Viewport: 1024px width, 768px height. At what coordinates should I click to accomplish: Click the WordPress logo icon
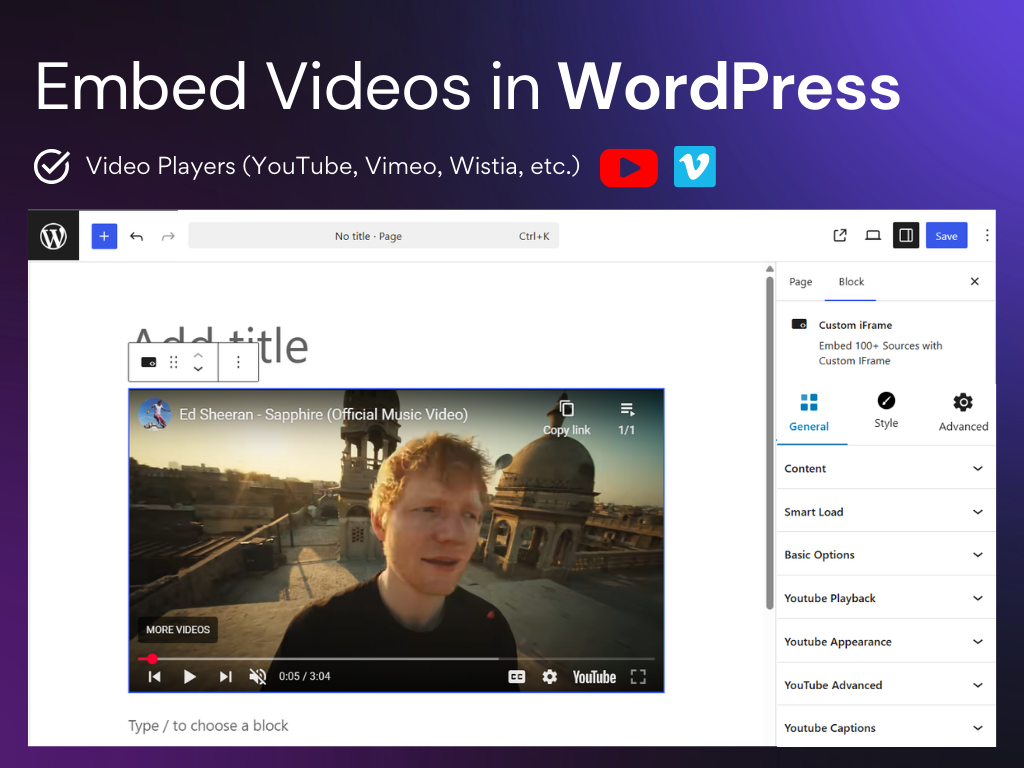[53, 236]
